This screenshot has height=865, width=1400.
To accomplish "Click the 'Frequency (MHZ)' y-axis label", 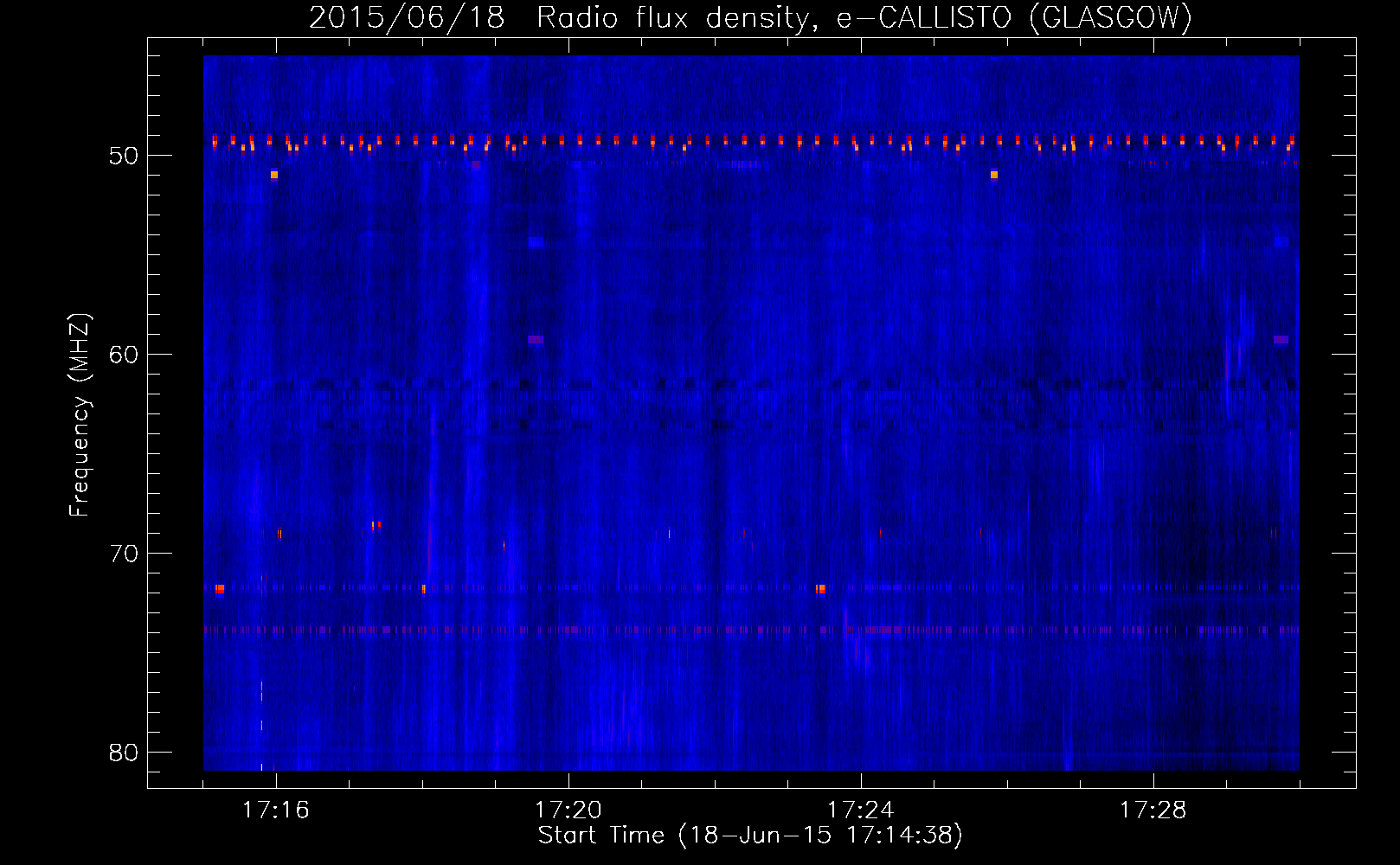I will click(x=80, y=415).
